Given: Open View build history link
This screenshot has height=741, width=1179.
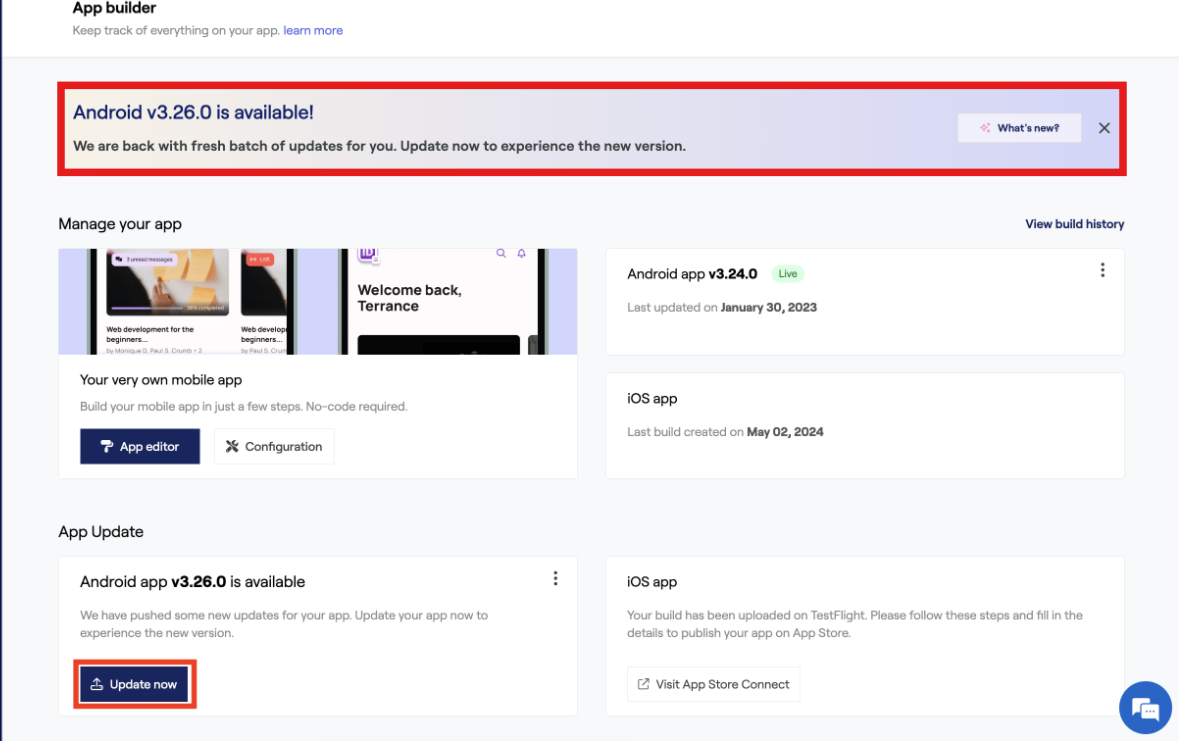Looking at the screenshot, I should tap(1074, 224).
